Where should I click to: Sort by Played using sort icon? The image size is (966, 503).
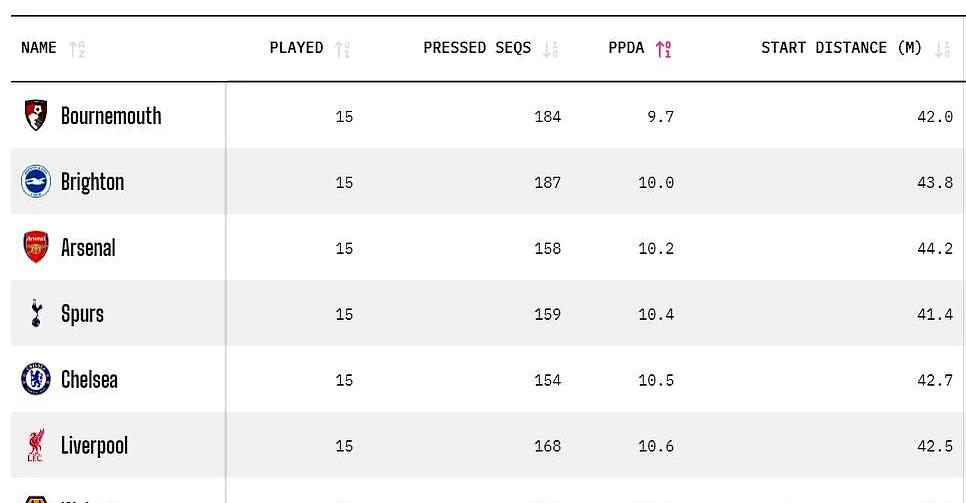point(343,49)
